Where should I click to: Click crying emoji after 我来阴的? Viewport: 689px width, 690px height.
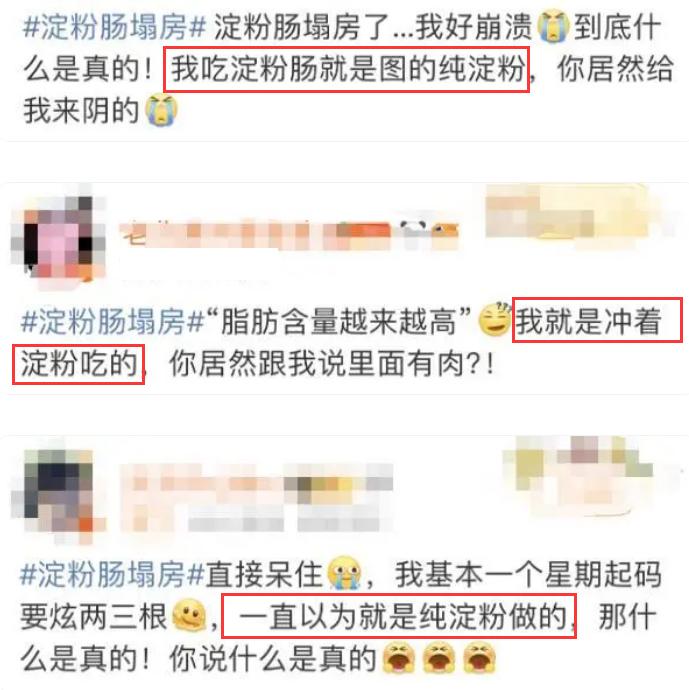click(x=161, y=110)
